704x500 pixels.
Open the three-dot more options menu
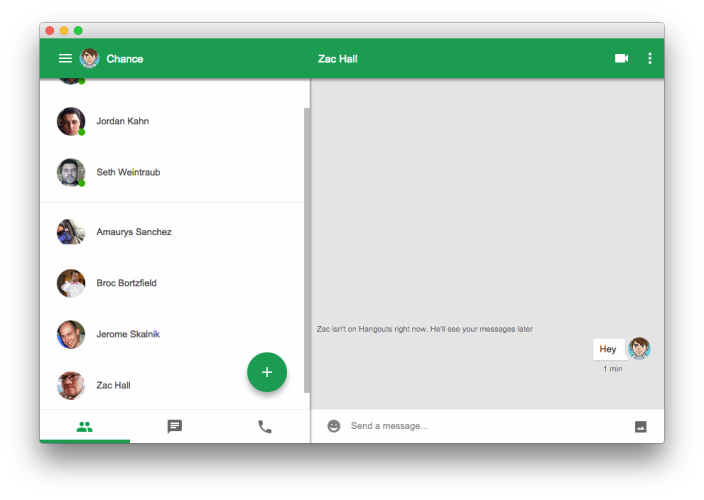coord(650,58)
